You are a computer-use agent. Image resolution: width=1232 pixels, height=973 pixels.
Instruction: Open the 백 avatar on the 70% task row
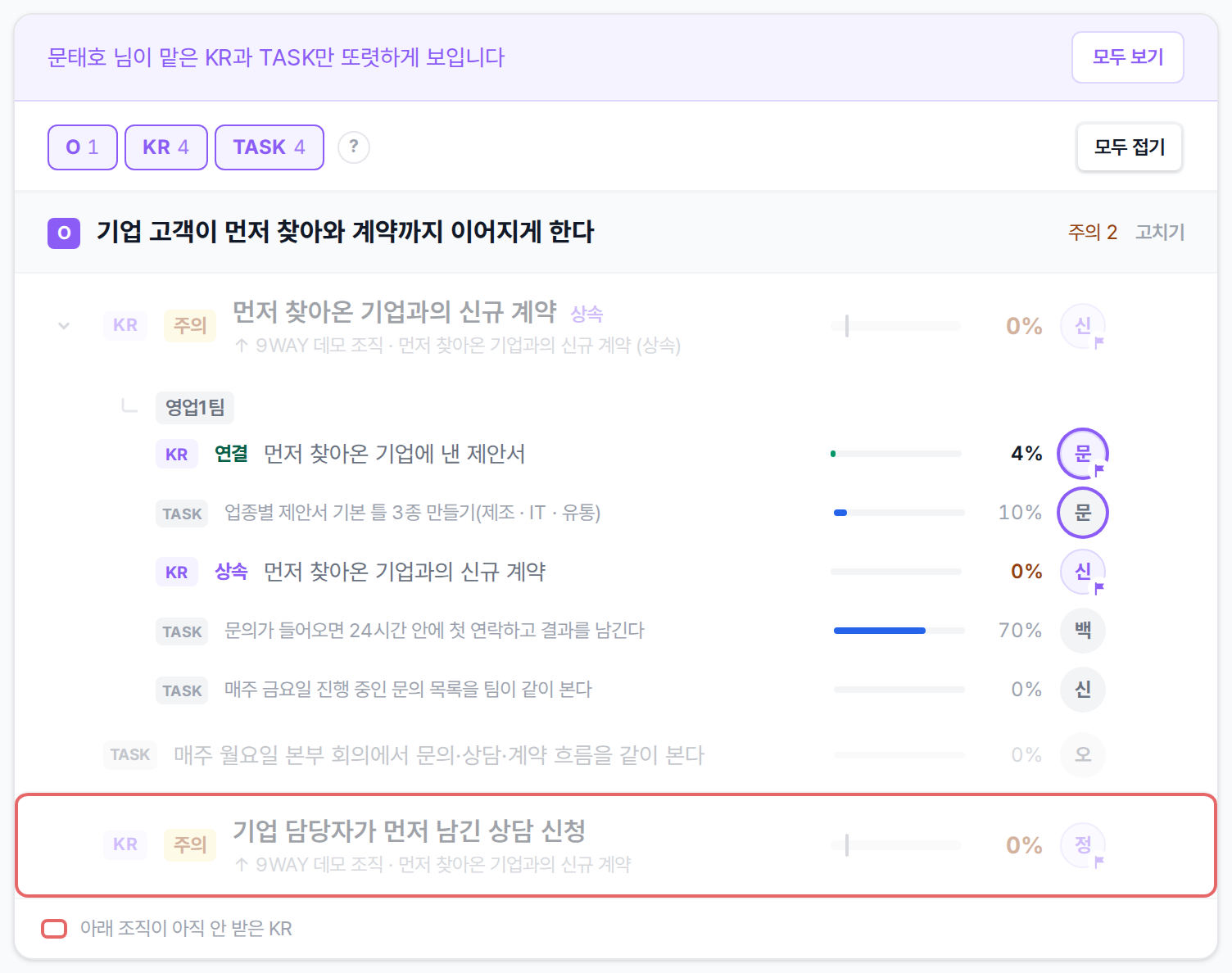[x=1083, y=631]
